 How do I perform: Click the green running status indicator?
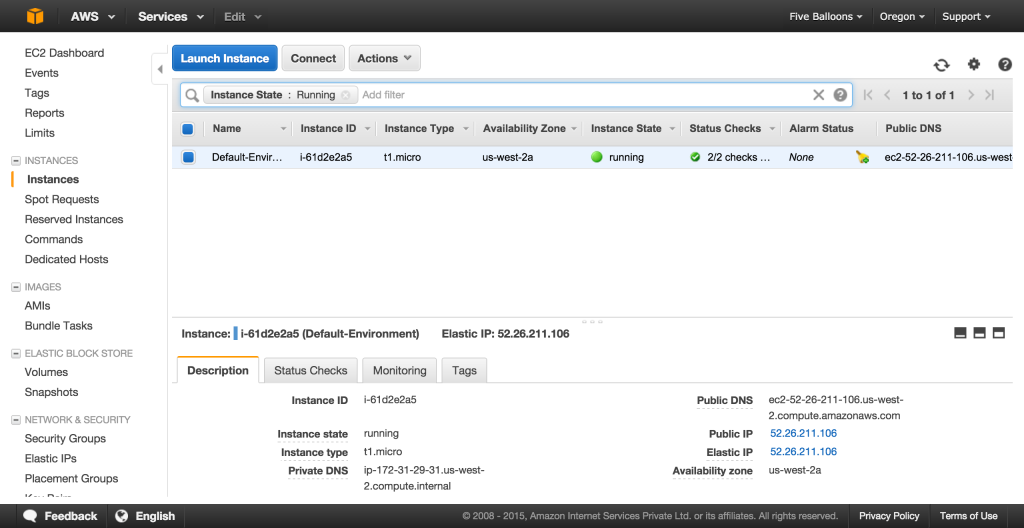596,157
